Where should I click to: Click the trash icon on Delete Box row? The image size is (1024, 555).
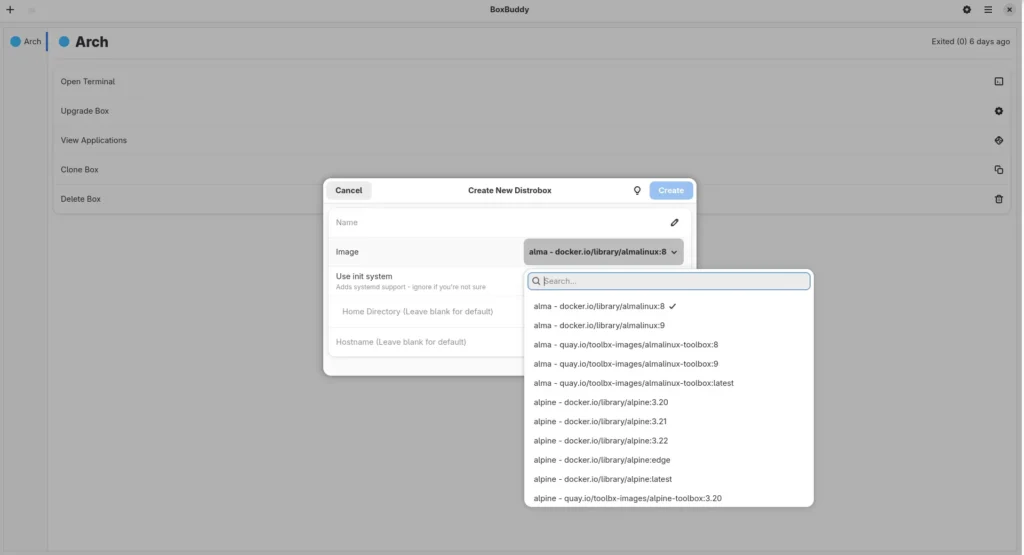click(x=999, y=199)
